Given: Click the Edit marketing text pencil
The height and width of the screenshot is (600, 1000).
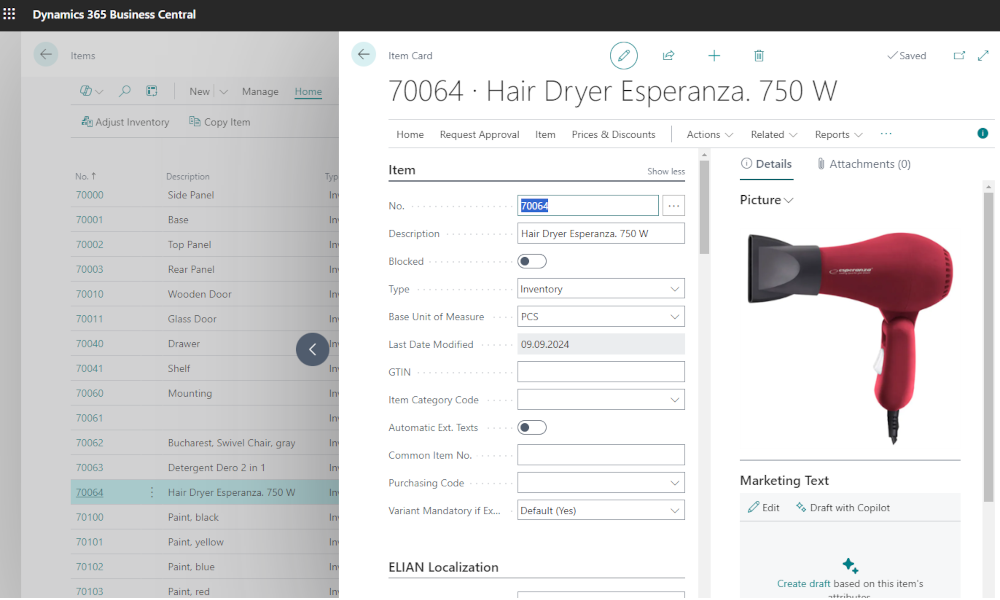Looking at the screenshot, I should point(764,508).
